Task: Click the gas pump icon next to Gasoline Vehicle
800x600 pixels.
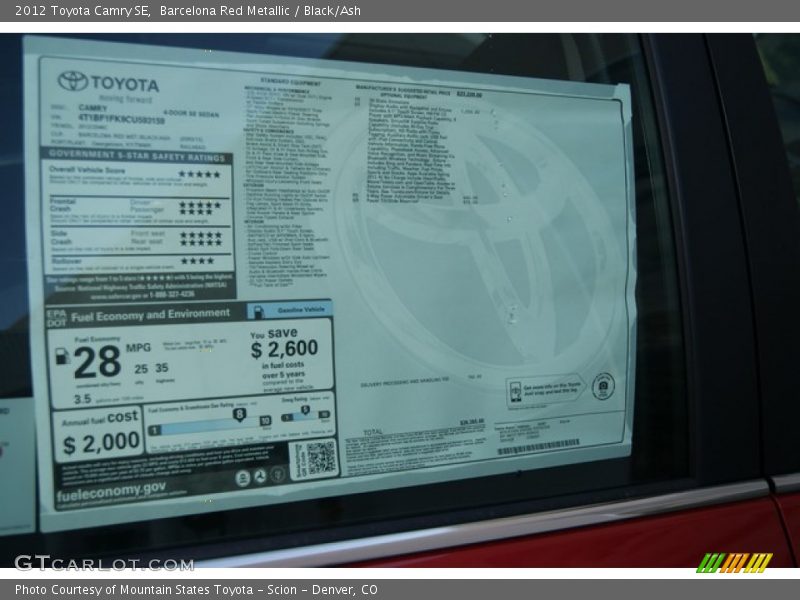Action: (x=256, y=311)
